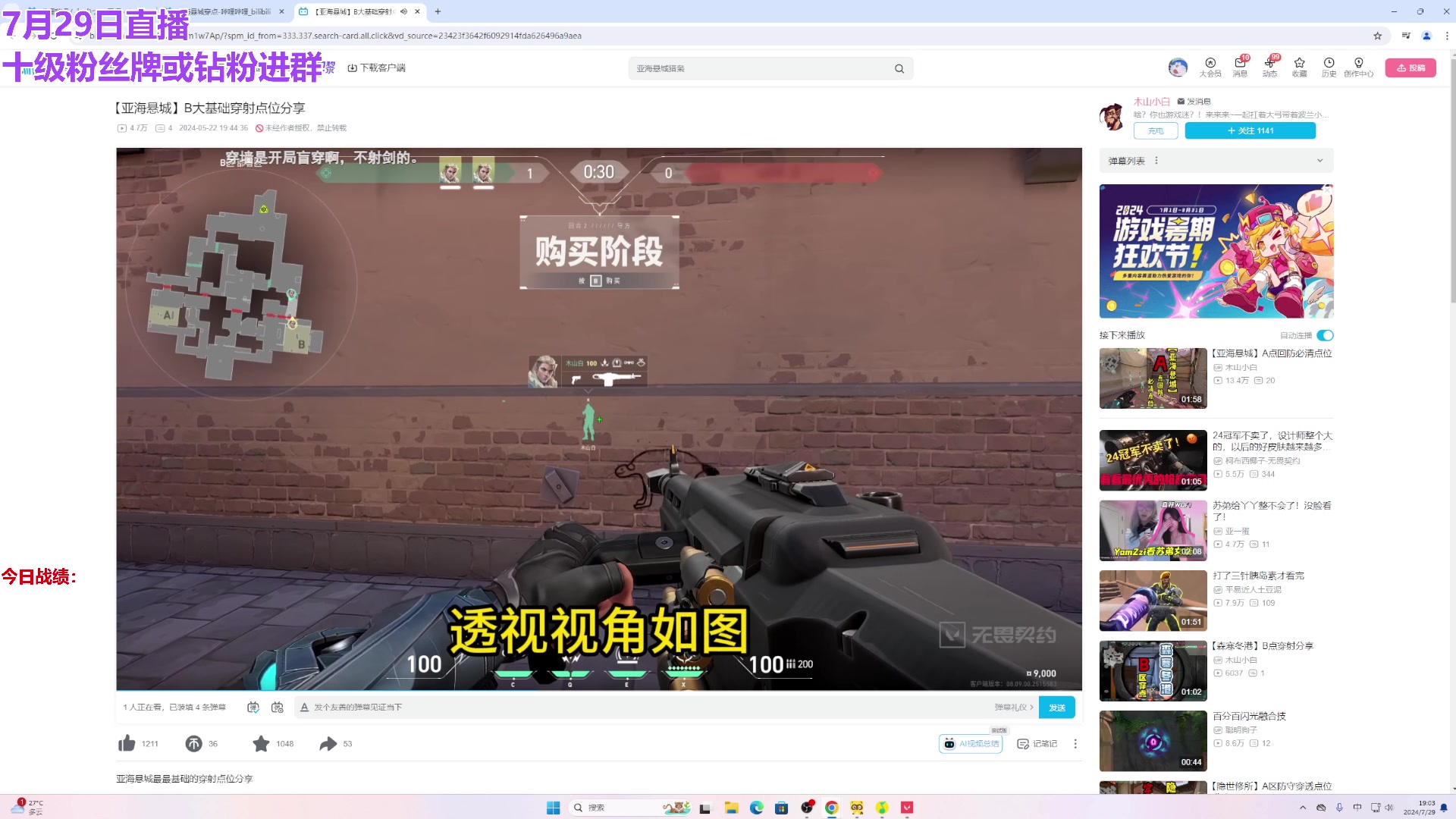Share the video via arrow icon
The image size is (1456, 819).
328,743
